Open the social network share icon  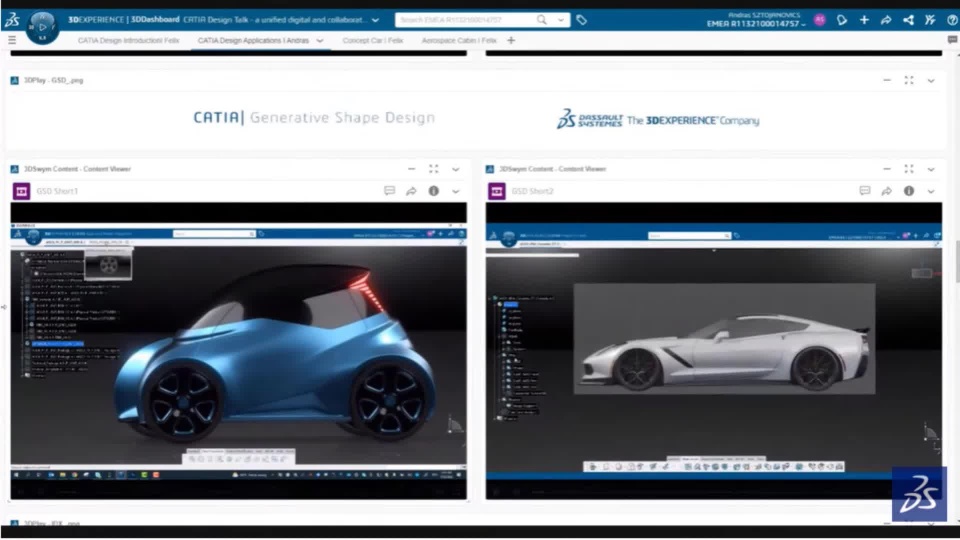pyautogui.click(x=909, y=20)
